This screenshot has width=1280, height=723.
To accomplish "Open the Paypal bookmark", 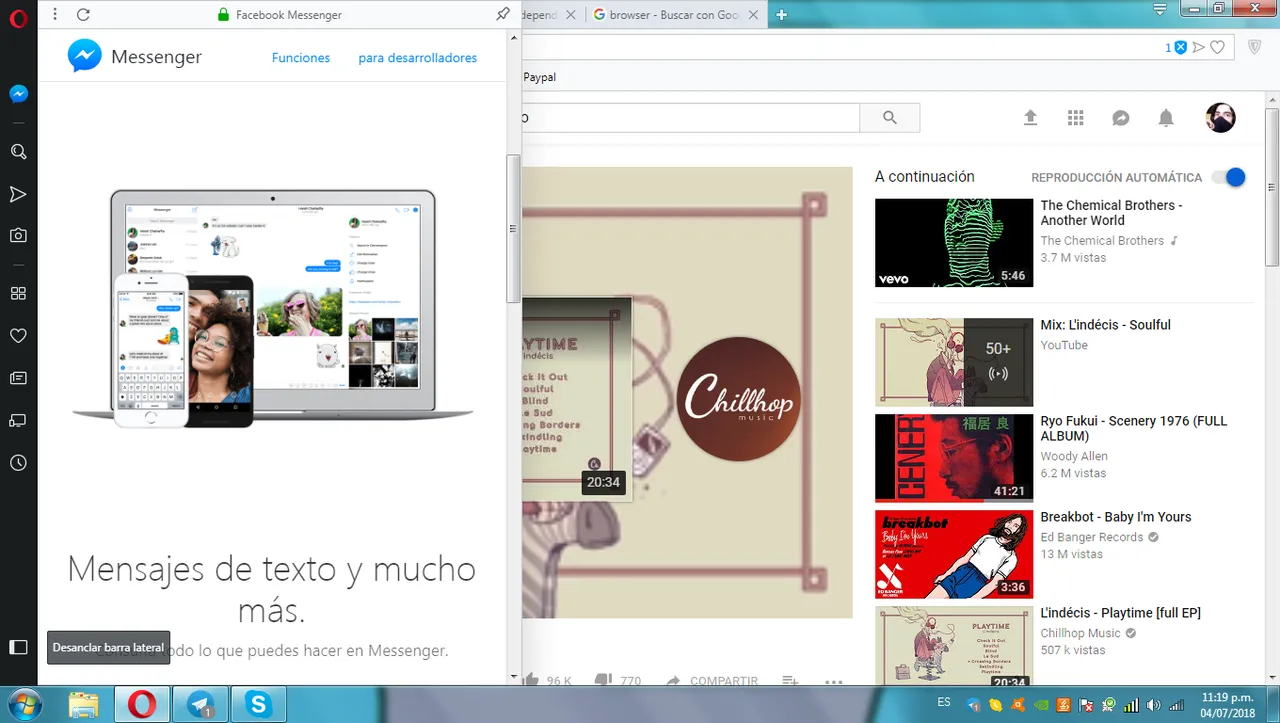I will 540,77.
